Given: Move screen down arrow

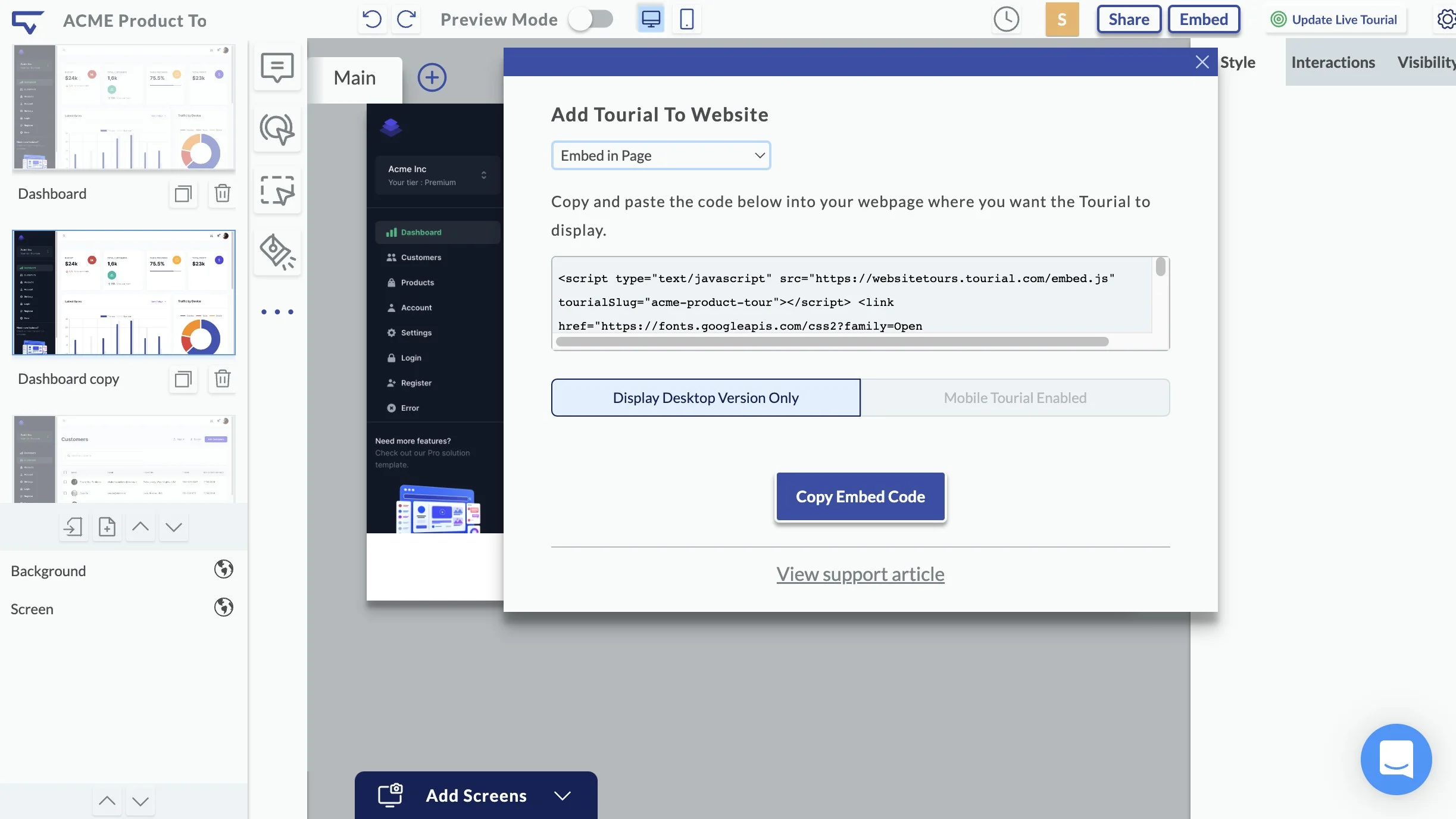Looking at the screenshot, I should [x=174, y=527].
